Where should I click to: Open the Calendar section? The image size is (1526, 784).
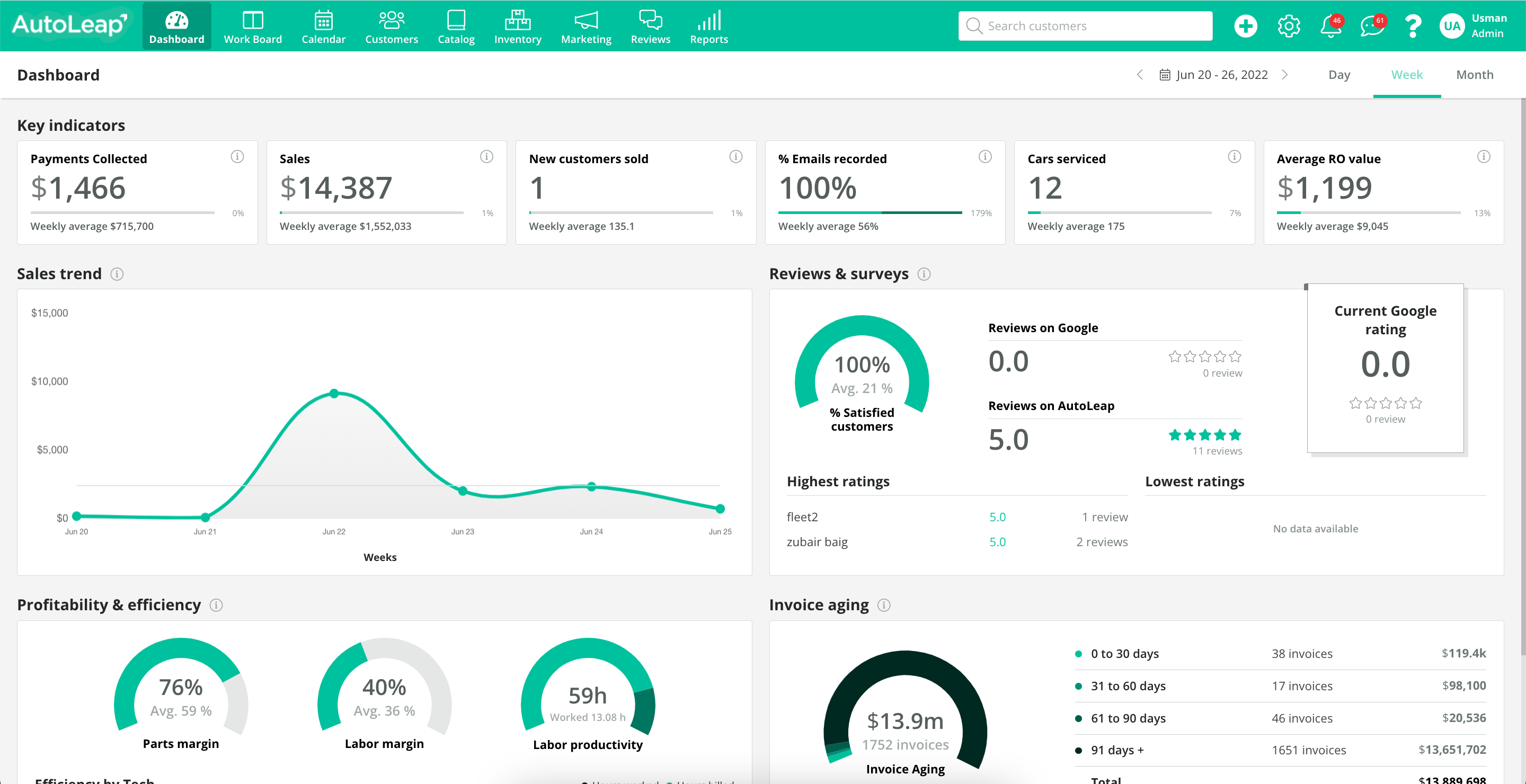[323, 27]
